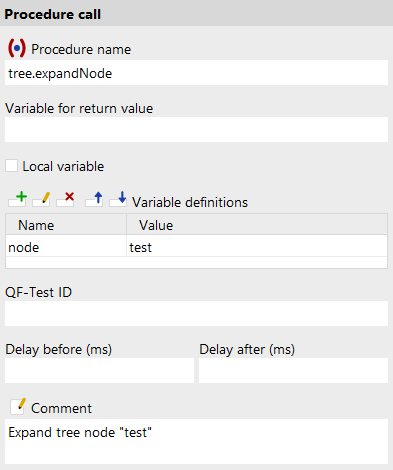Click inside the Comment text area
Screen dimensions: 393x470
[196, 442]
